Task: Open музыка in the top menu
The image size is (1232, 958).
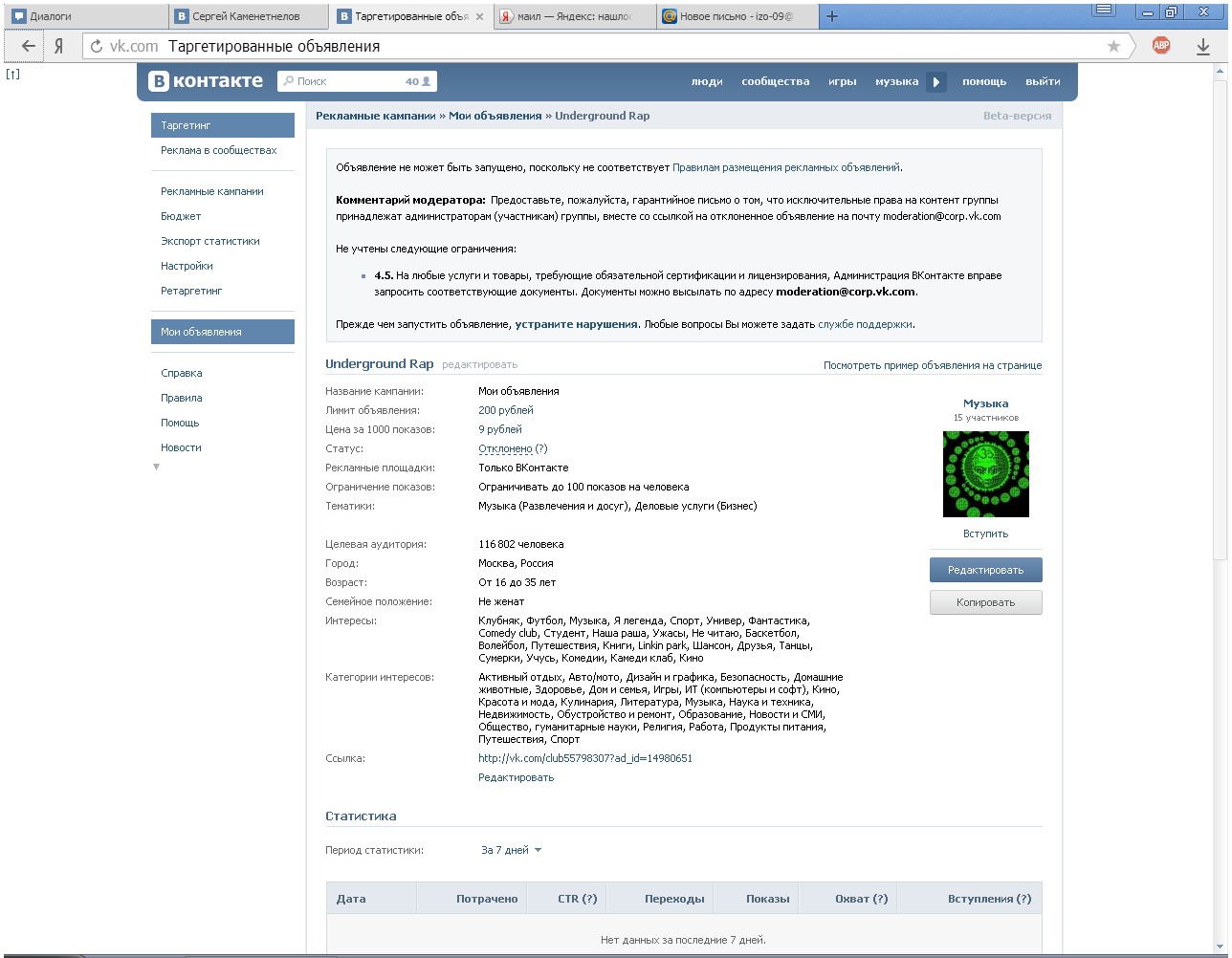Action: [896, 81]
